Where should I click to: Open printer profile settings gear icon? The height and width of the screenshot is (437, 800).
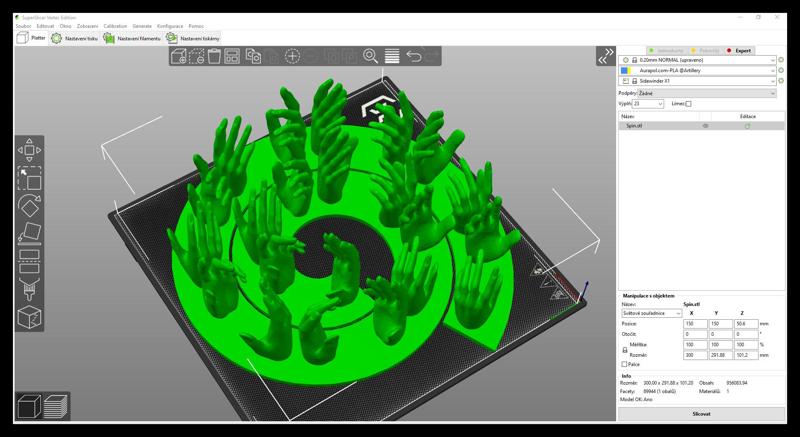pyautogui.click(x=781, y=81)
